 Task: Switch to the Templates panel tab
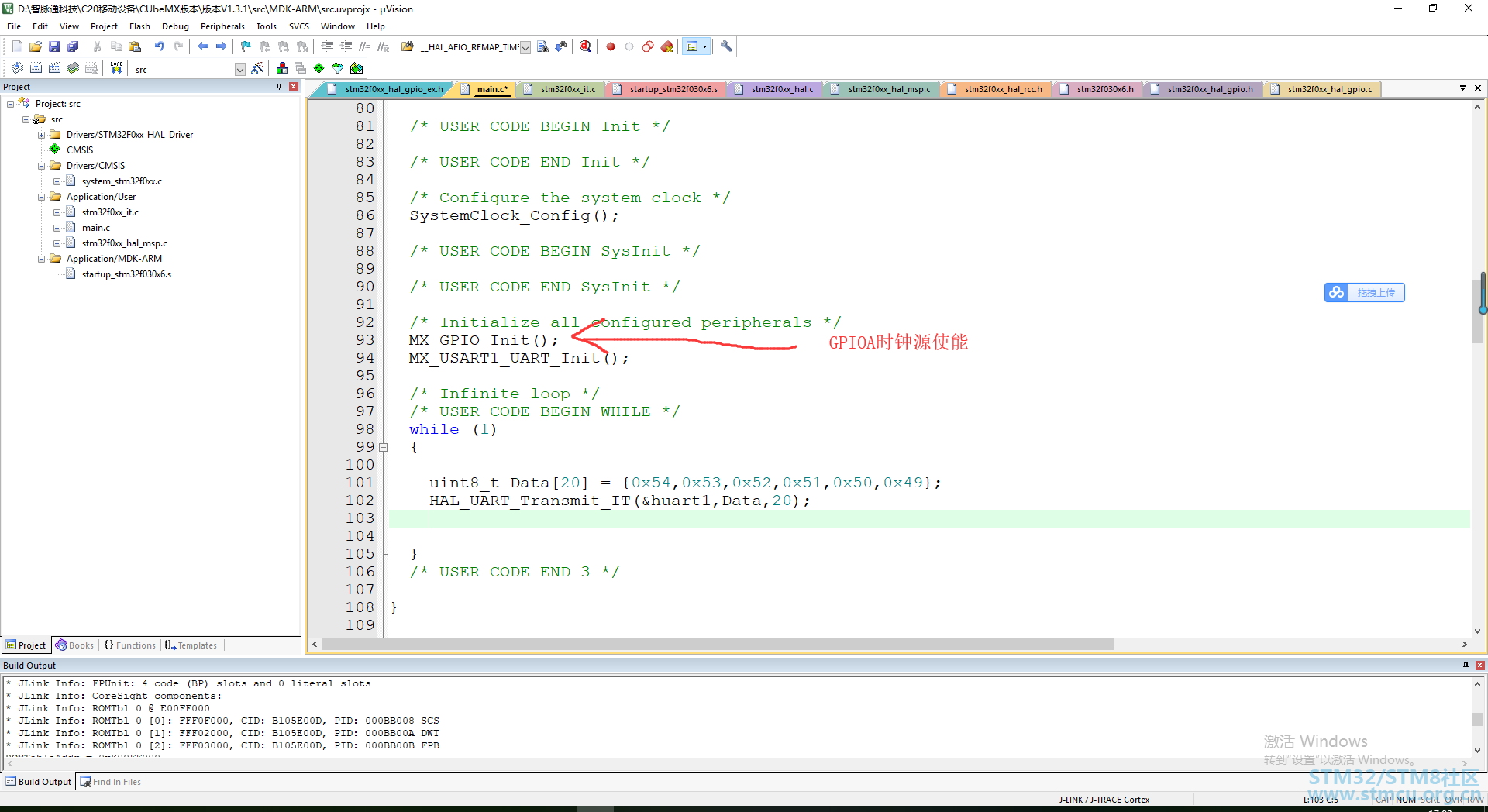tap(191, 645)
